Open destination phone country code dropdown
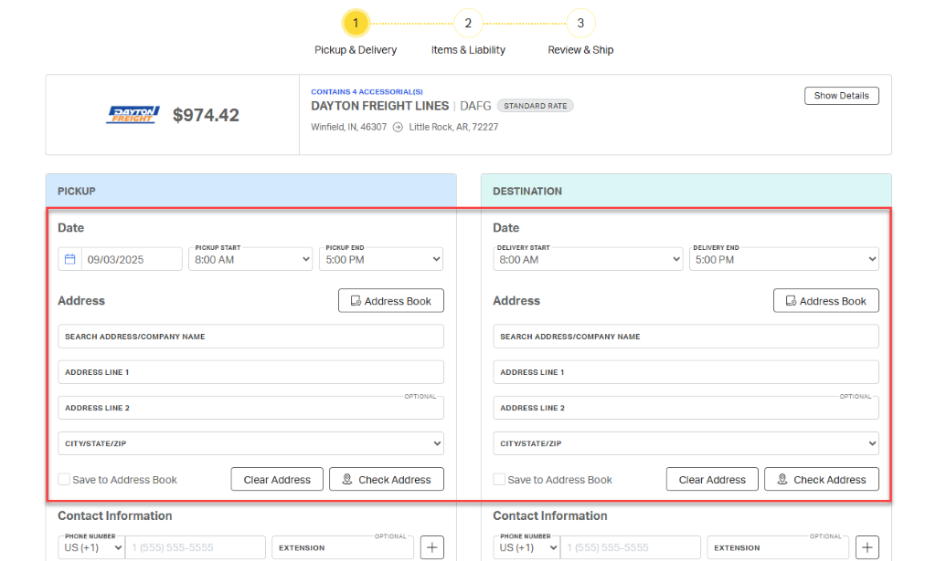The width and height of the screenshot is (936, 561). tap(526, 547)
